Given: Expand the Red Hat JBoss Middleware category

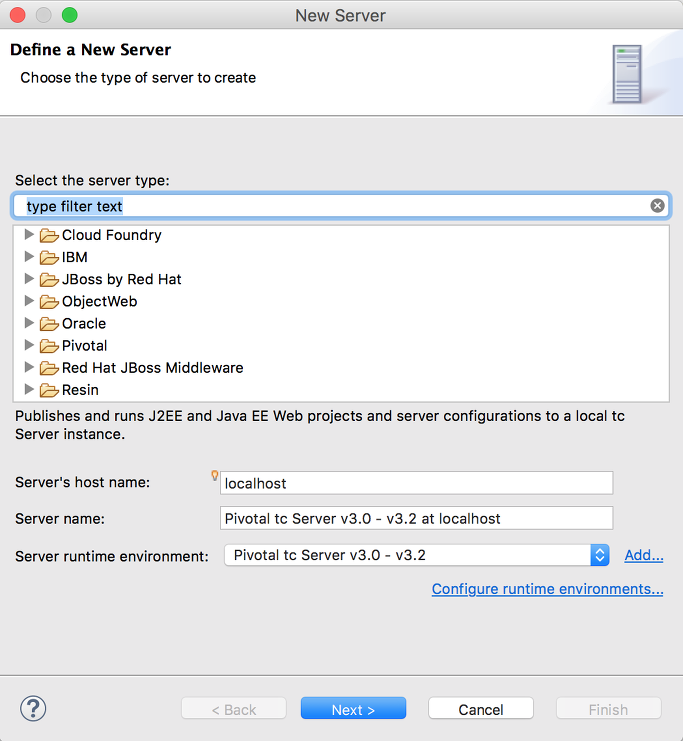Looking at the screenshot, I should pos(29,367).
